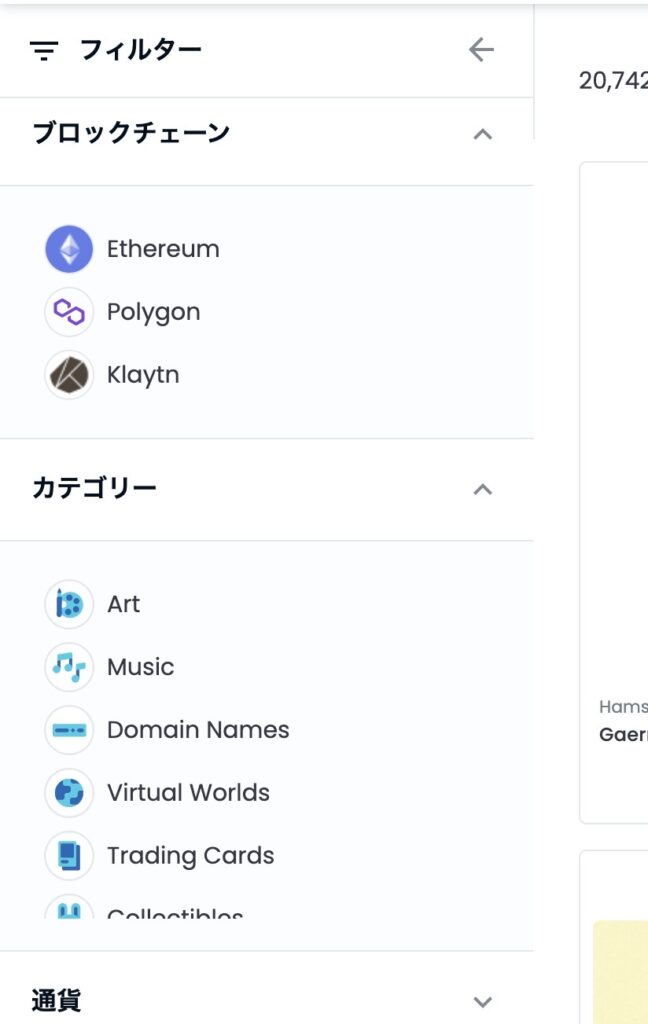Click the Ethereum blockchain icon

[69, 249]
